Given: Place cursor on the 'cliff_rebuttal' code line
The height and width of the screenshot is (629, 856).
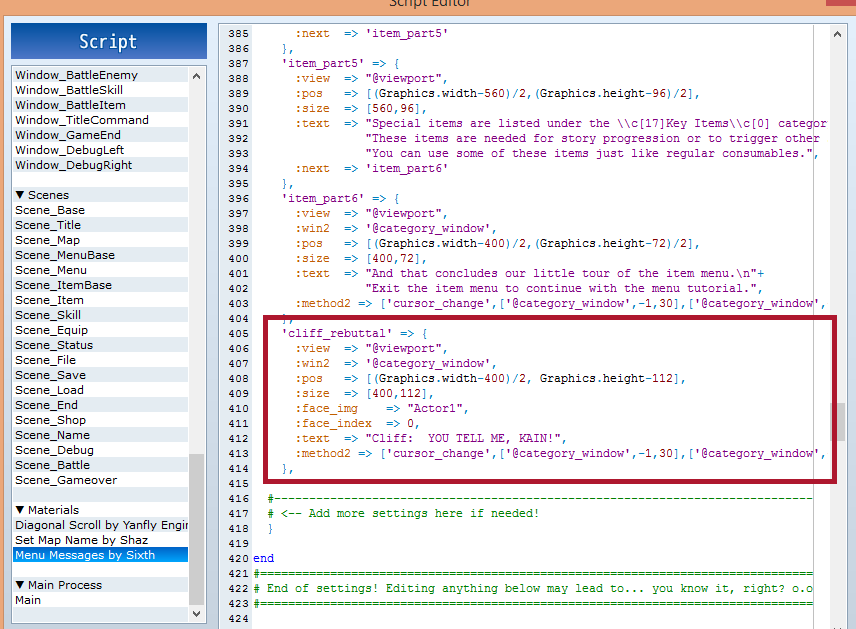Looking at the screenshot, I should (355, 334).
